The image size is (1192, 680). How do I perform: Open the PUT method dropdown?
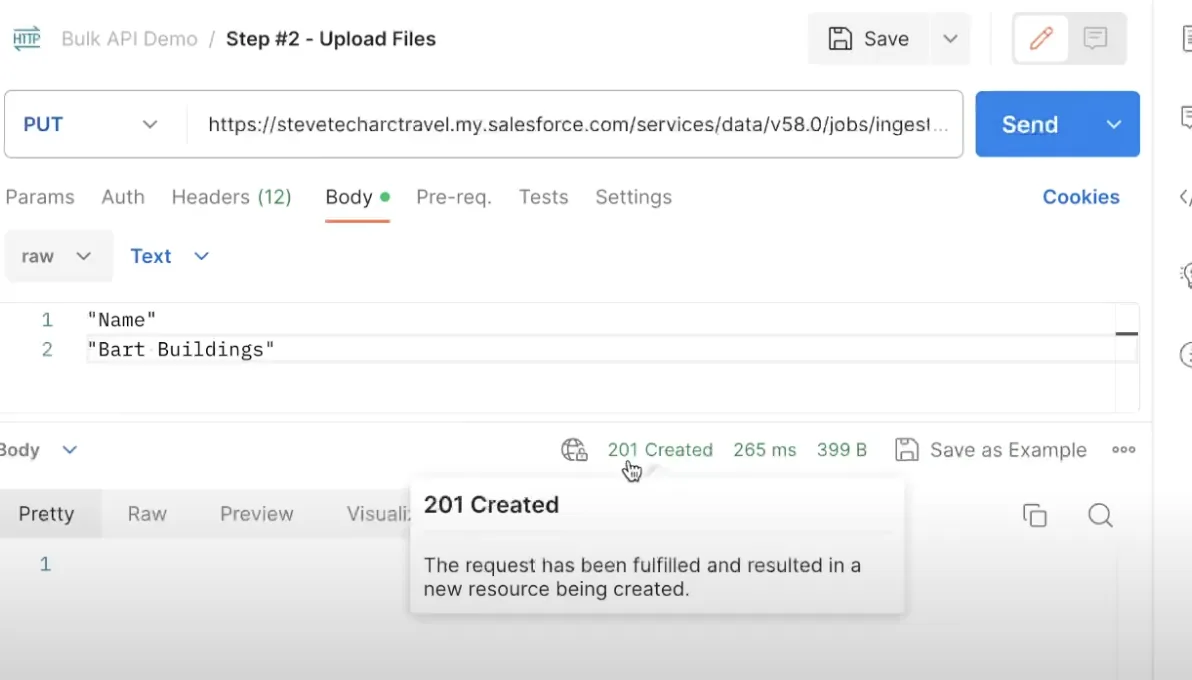[x=91, y=124]
